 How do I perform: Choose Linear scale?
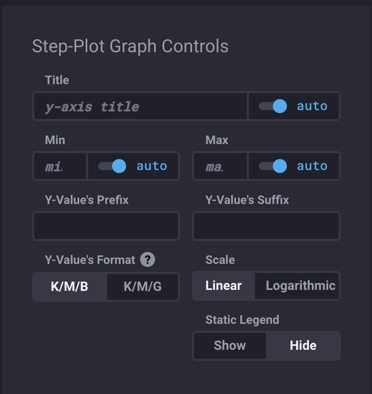tap(224, 286)
